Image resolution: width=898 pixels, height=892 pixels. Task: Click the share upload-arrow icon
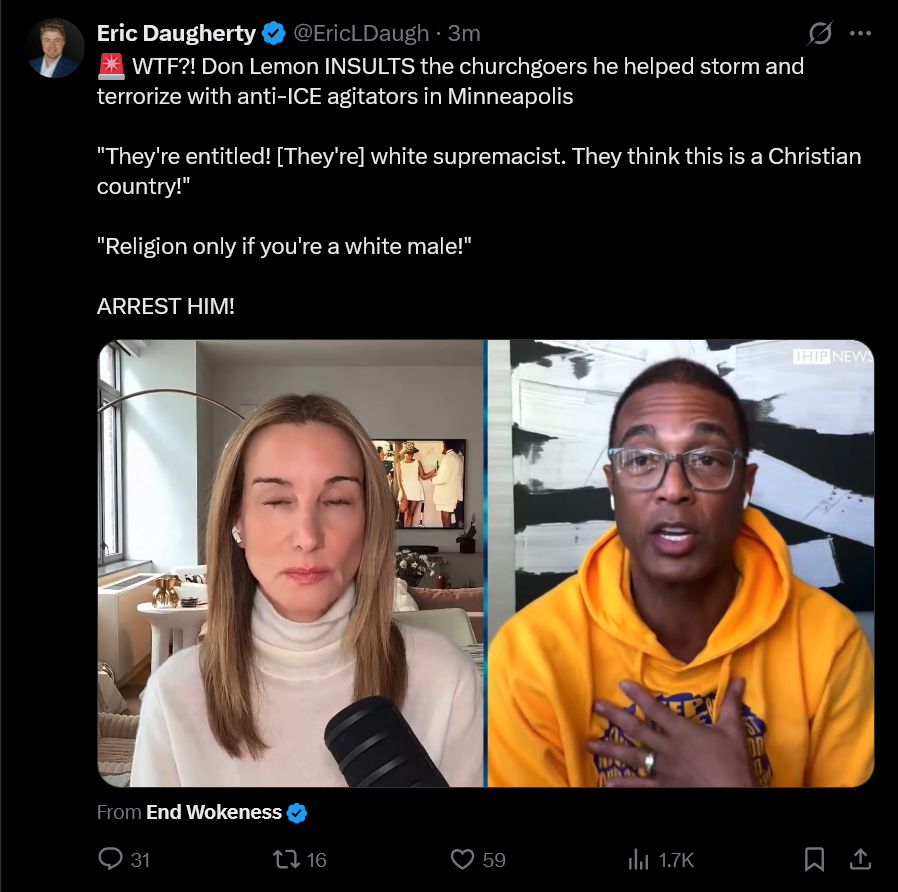(x=860, y=859)
